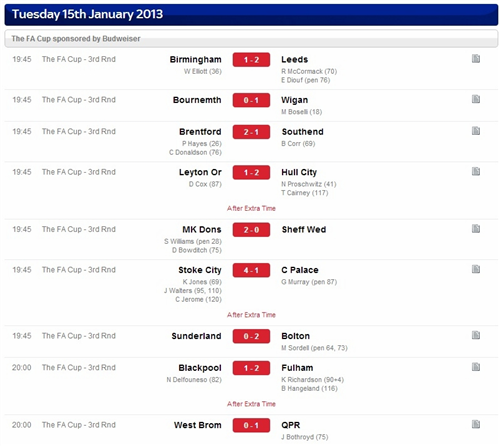
Task: Select the 4-1 Stoke City score box
Action: click(x=251, y=270)
